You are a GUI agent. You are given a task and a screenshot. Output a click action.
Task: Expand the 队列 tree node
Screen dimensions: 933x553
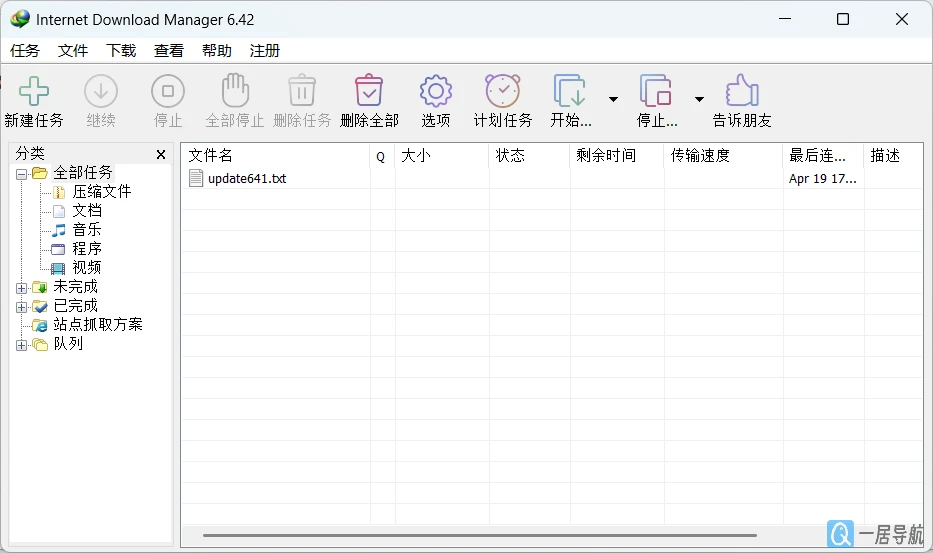(21, 346)
